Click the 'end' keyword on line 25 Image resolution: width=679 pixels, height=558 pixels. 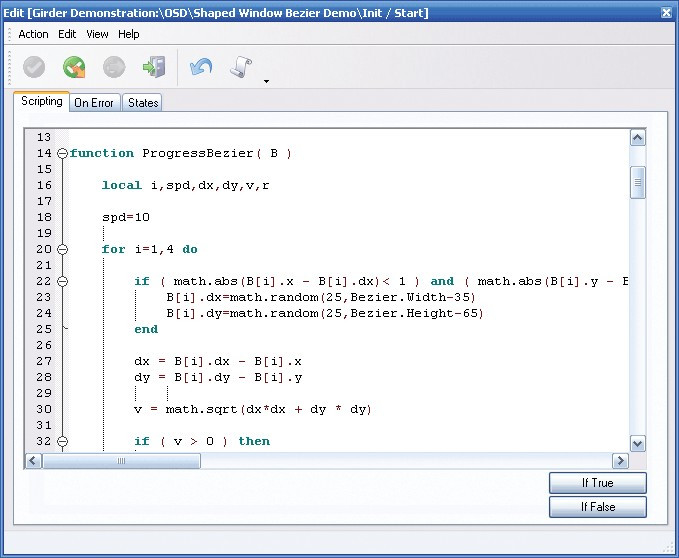pyautogui.click(x=146, y=329)
